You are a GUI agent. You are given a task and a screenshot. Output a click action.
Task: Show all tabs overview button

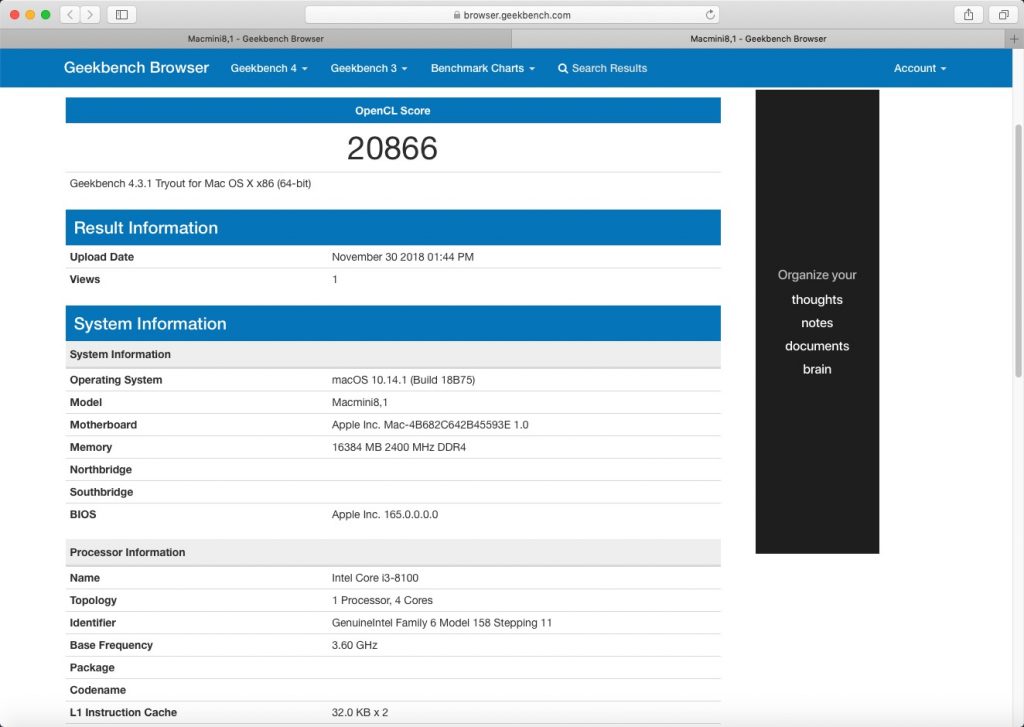pos(1002,14)
